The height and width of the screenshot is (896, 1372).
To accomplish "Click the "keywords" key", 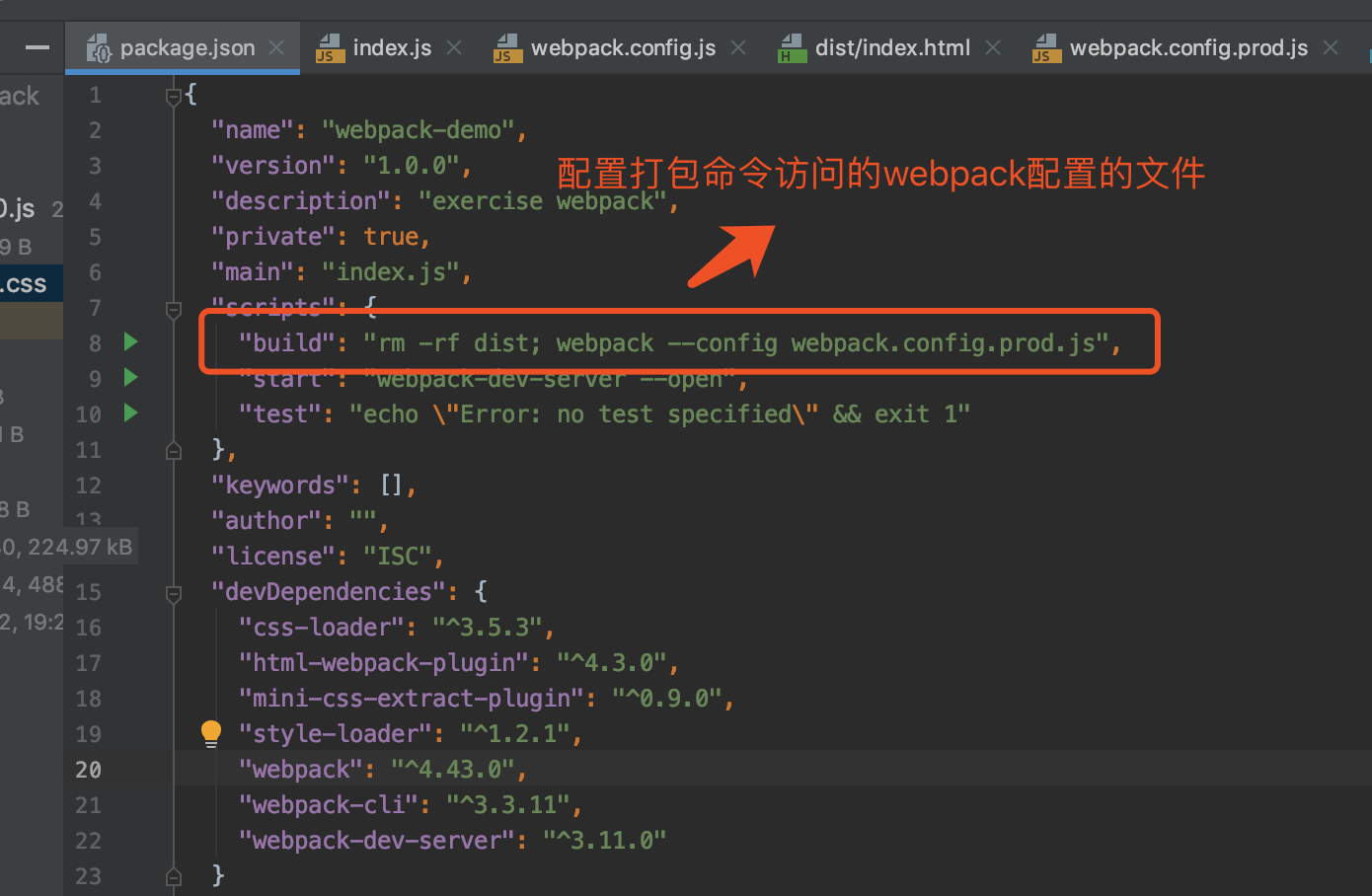I will (280, 485).
